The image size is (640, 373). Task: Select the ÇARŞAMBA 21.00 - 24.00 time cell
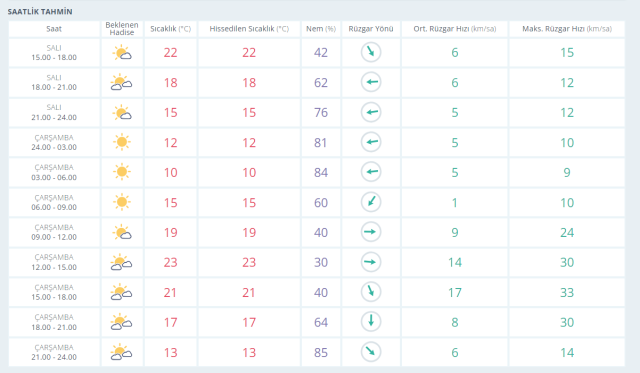pyautogui.click(x=54, y=352)
